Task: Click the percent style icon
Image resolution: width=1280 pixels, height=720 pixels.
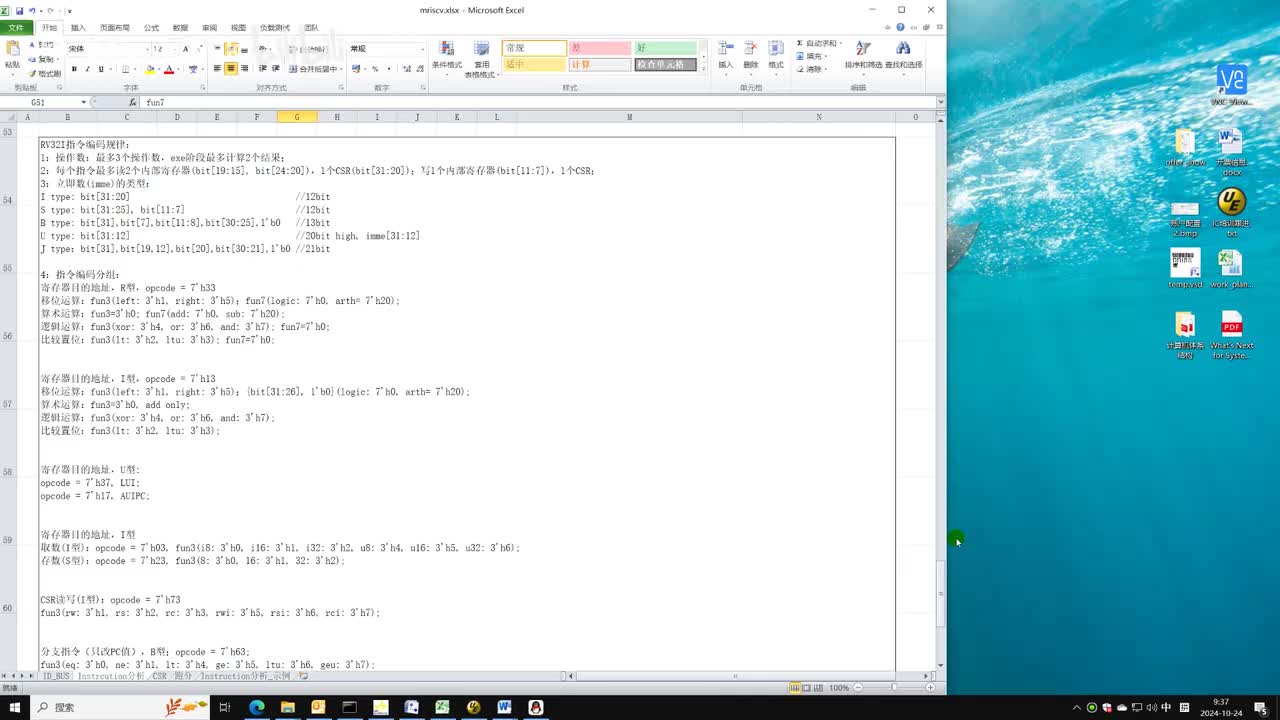Action: [x=375, y=69]
